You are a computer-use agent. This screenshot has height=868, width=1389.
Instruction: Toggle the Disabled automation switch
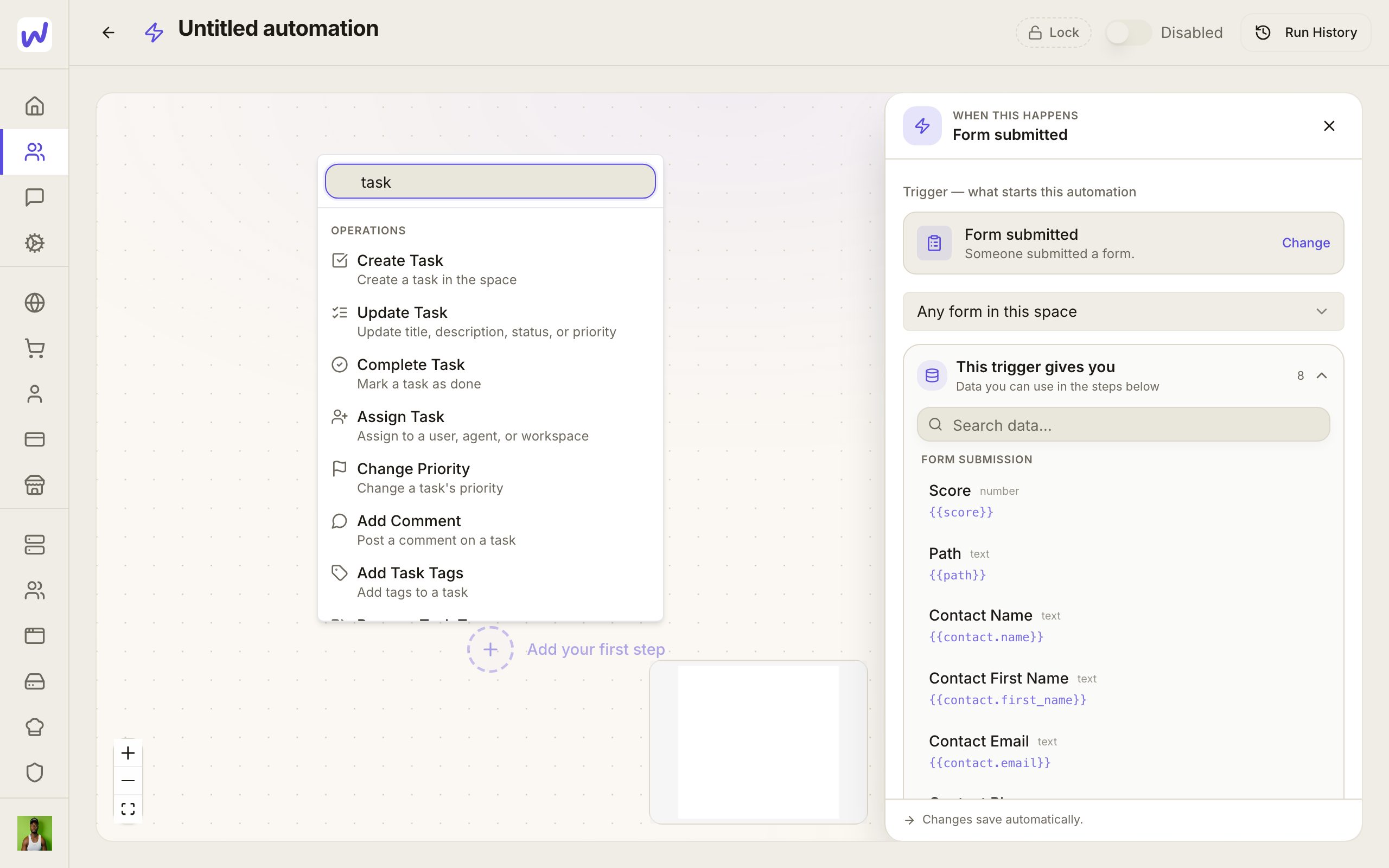tap(1128, 33)
